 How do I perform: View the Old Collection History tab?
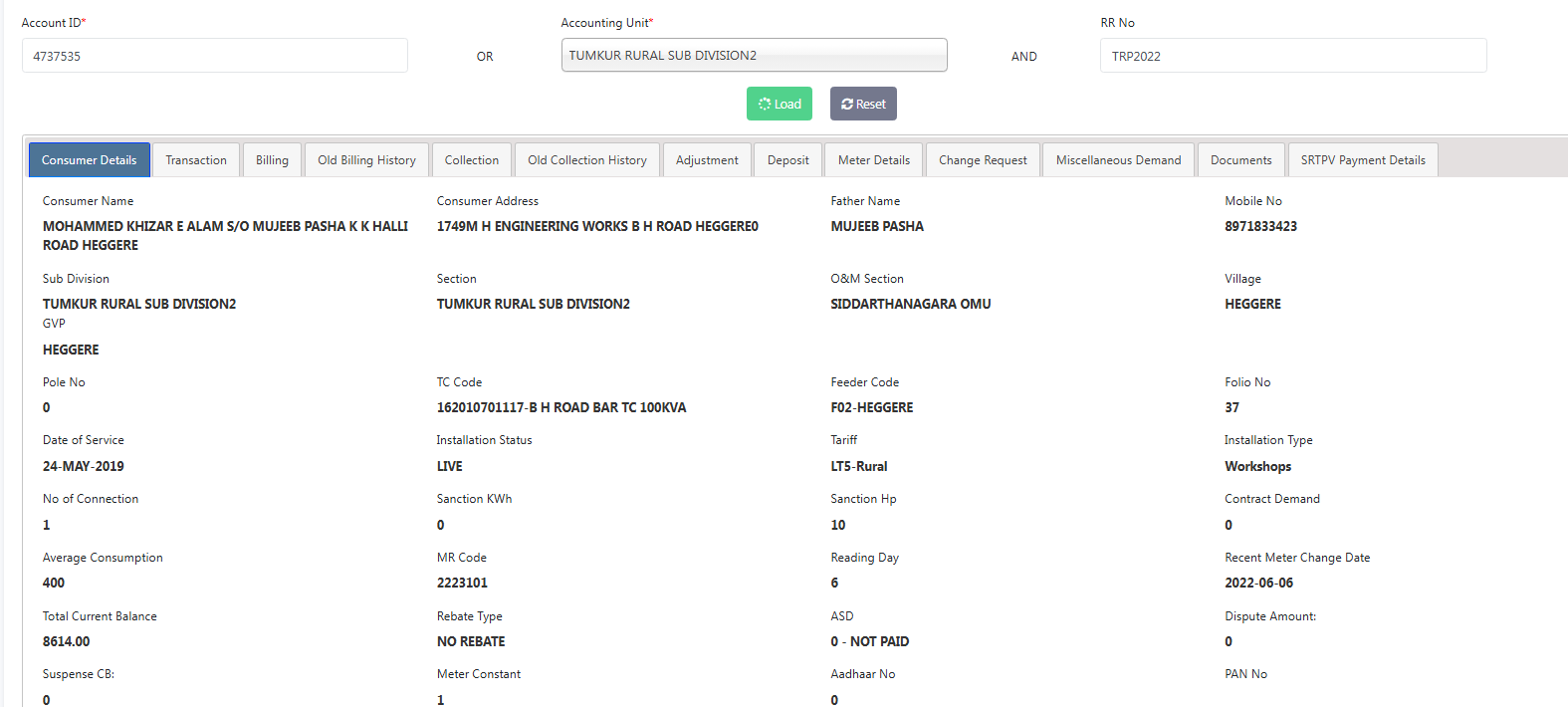[587, 160]
